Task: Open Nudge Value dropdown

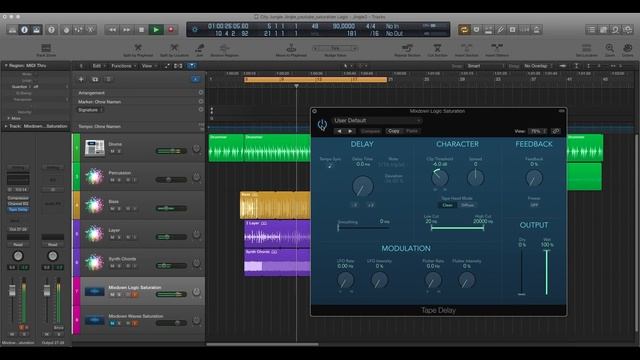Action: [335, 49]
